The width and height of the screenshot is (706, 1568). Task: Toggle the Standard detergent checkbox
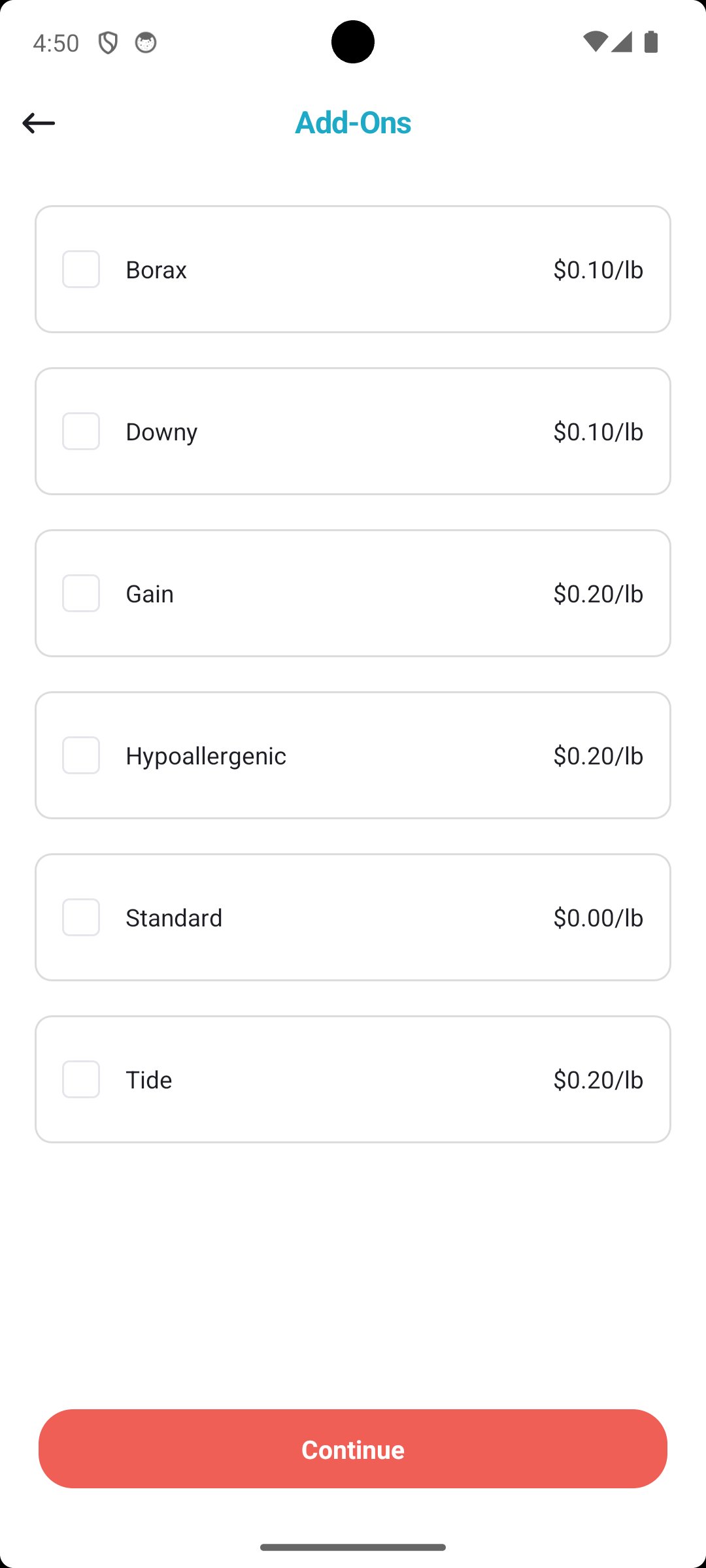[x=81, y=917]
